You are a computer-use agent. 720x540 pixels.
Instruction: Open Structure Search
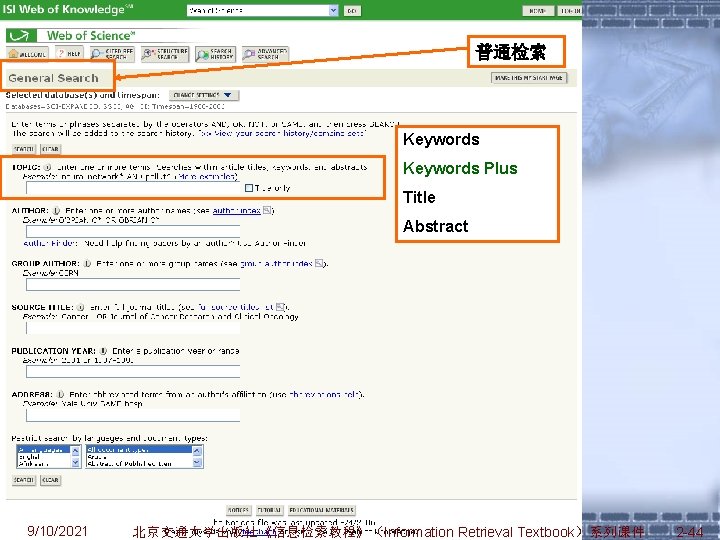point(165,54)
